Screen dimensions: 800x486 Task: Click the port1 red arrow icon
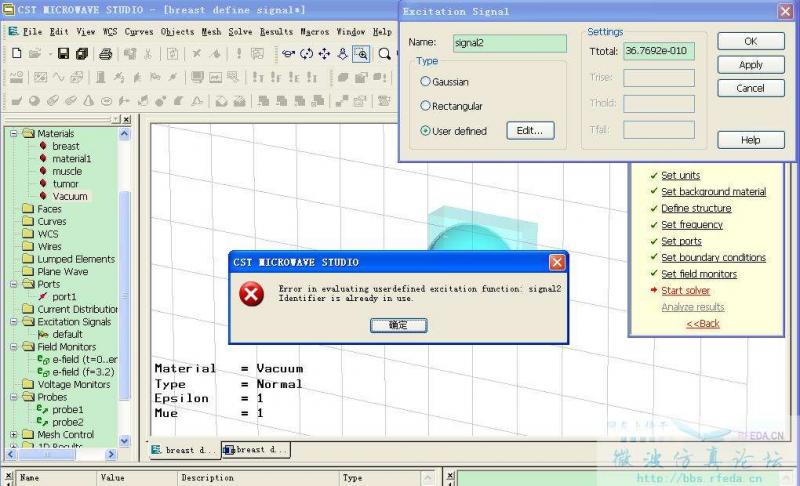(x=43, y=296)
